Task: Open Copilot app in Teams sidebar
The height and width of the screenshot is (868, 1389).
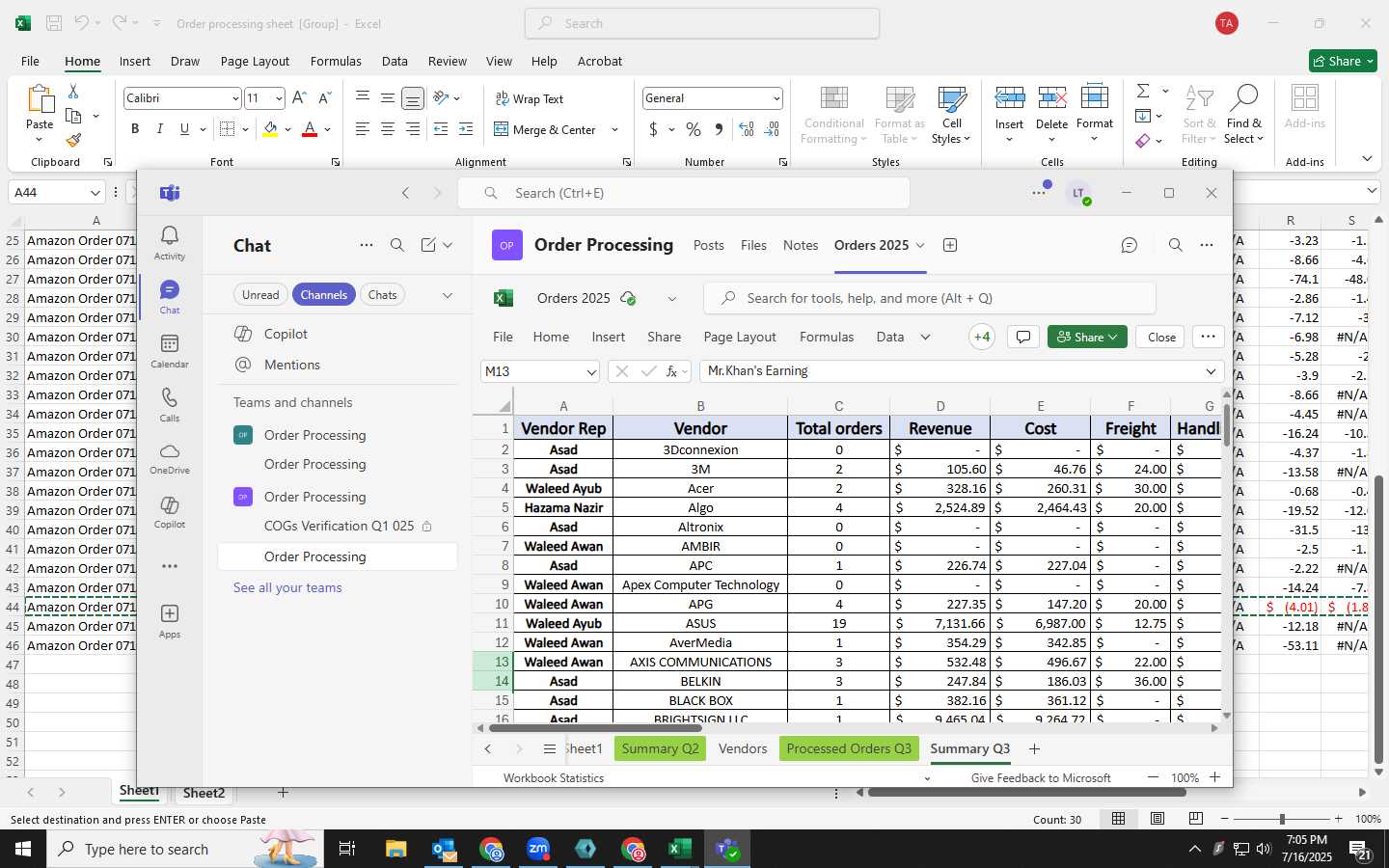Action: tap(170, 513)
